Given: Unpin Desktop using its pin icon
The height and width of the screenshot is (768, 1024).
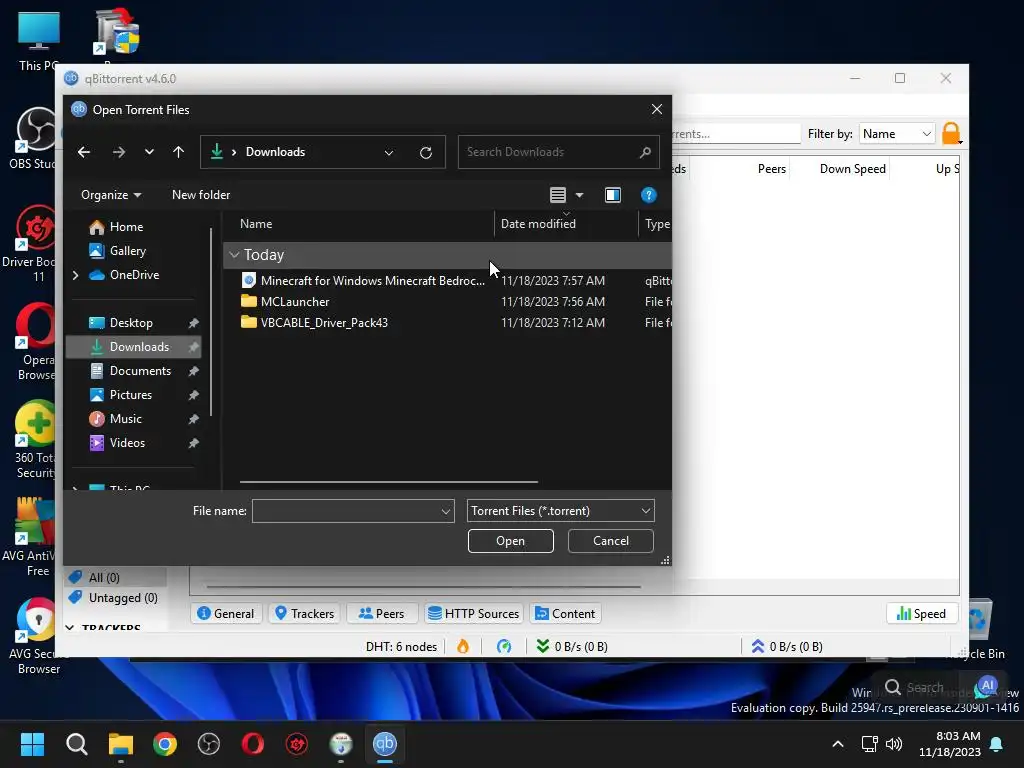Looking at the screenshot, I should click(193, 323).
